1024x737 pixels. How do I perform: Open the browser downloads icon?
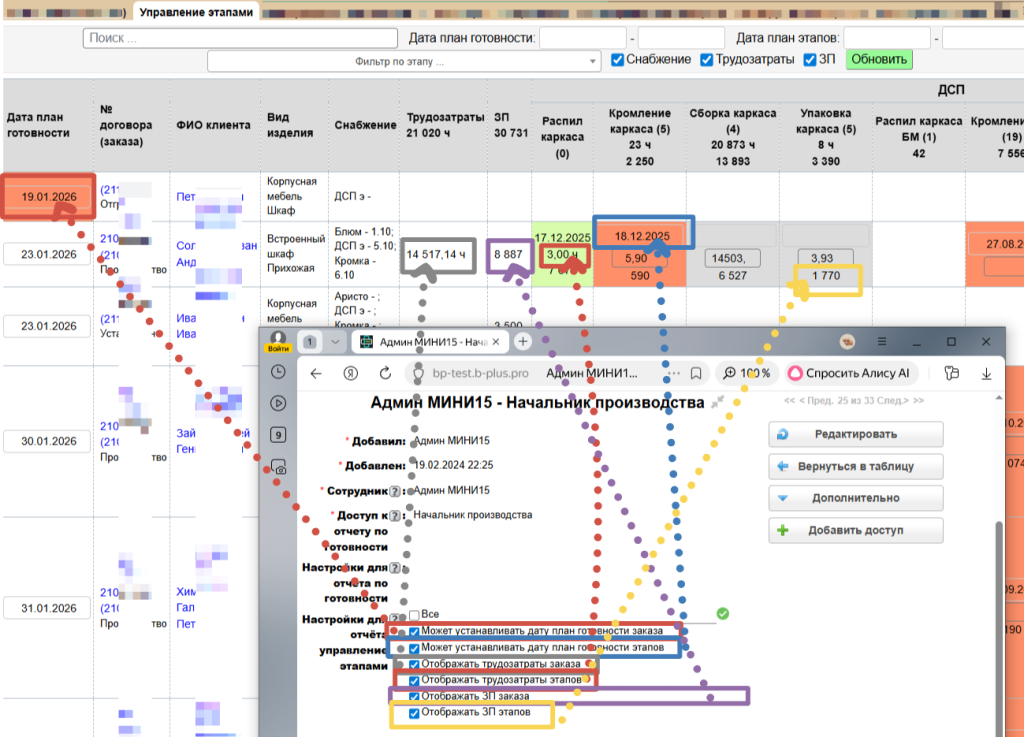click(x=987, y=373)
